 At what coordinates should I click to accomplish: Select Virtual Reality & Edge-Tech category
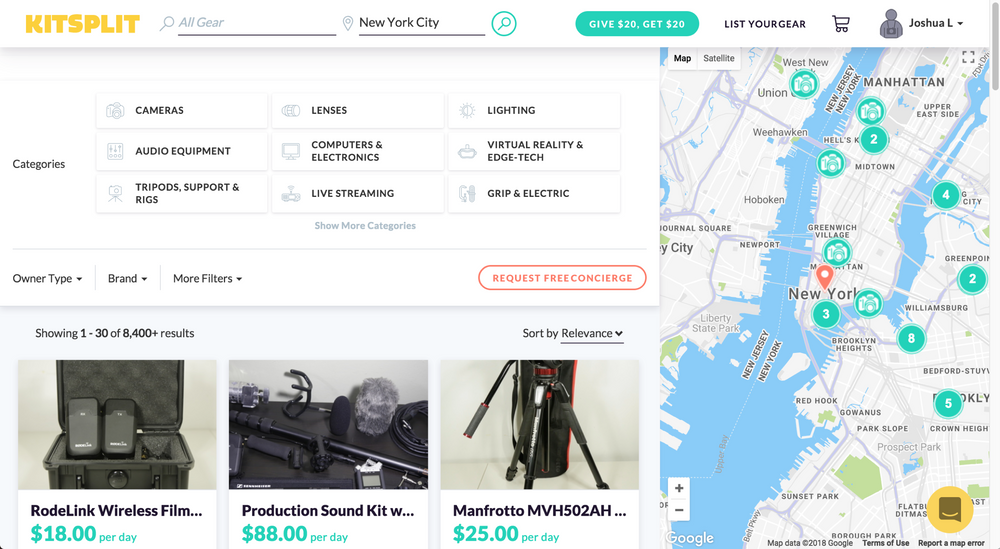point(534,151)
